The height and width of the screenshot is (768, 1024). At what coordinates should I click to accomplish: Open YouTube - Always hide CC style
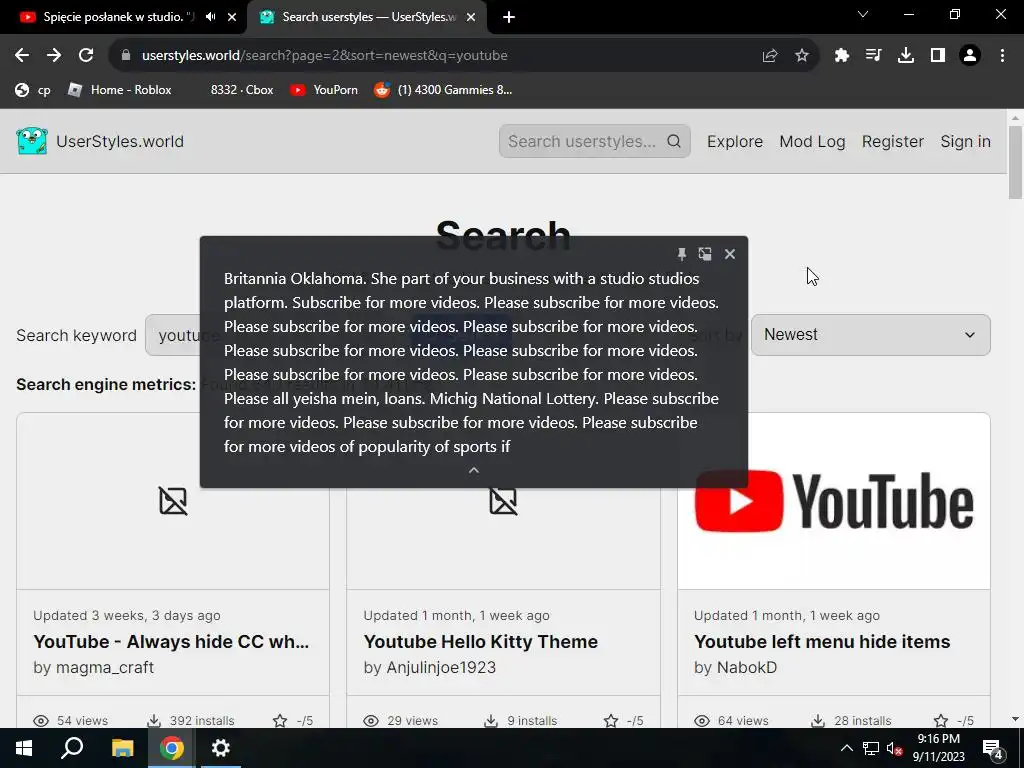point(171,641)
